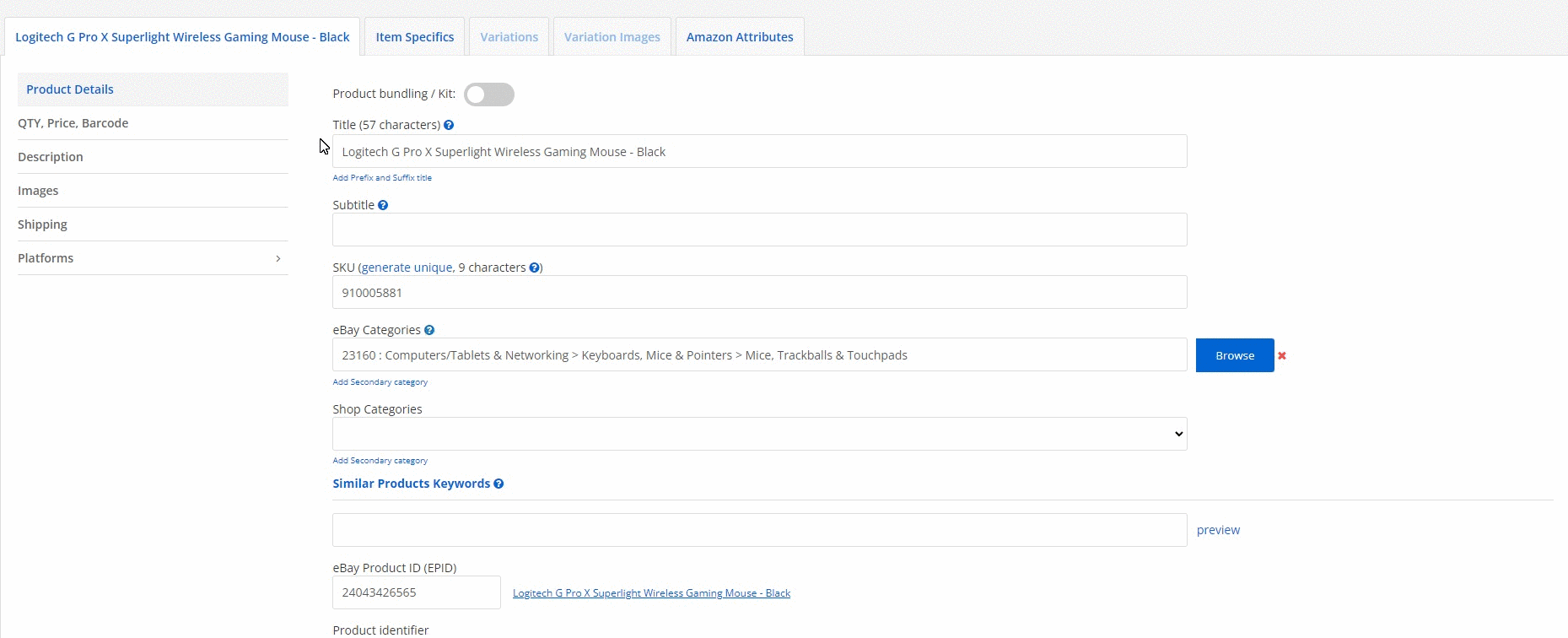Remove eBay category with red X icon
The height and width of the screenshot is (638, 1568).
point(1282,355)
